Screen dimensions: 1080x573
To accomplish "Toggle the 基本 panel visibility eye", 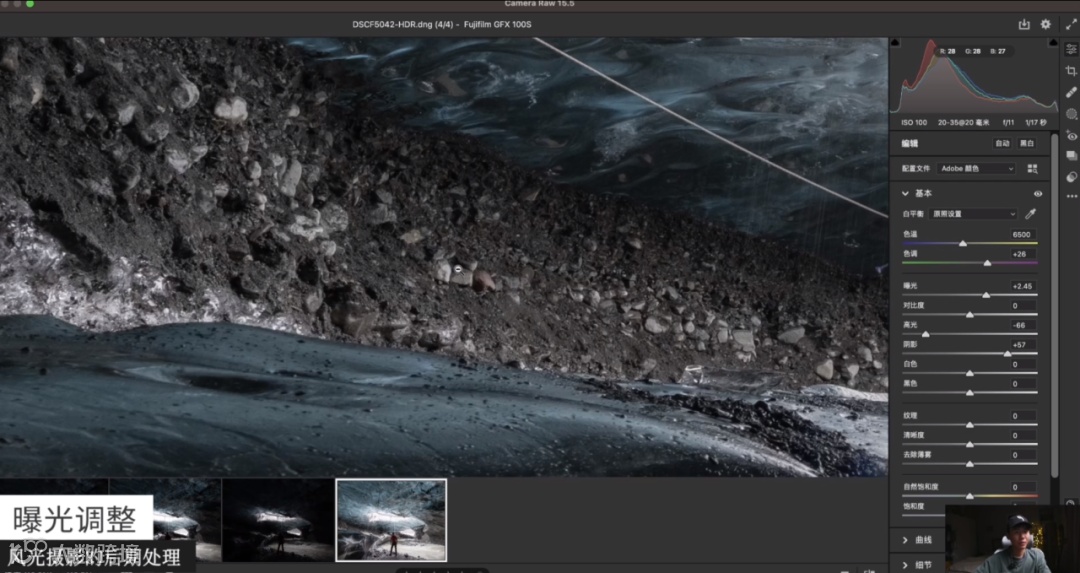I will [x=1038, y=194].
